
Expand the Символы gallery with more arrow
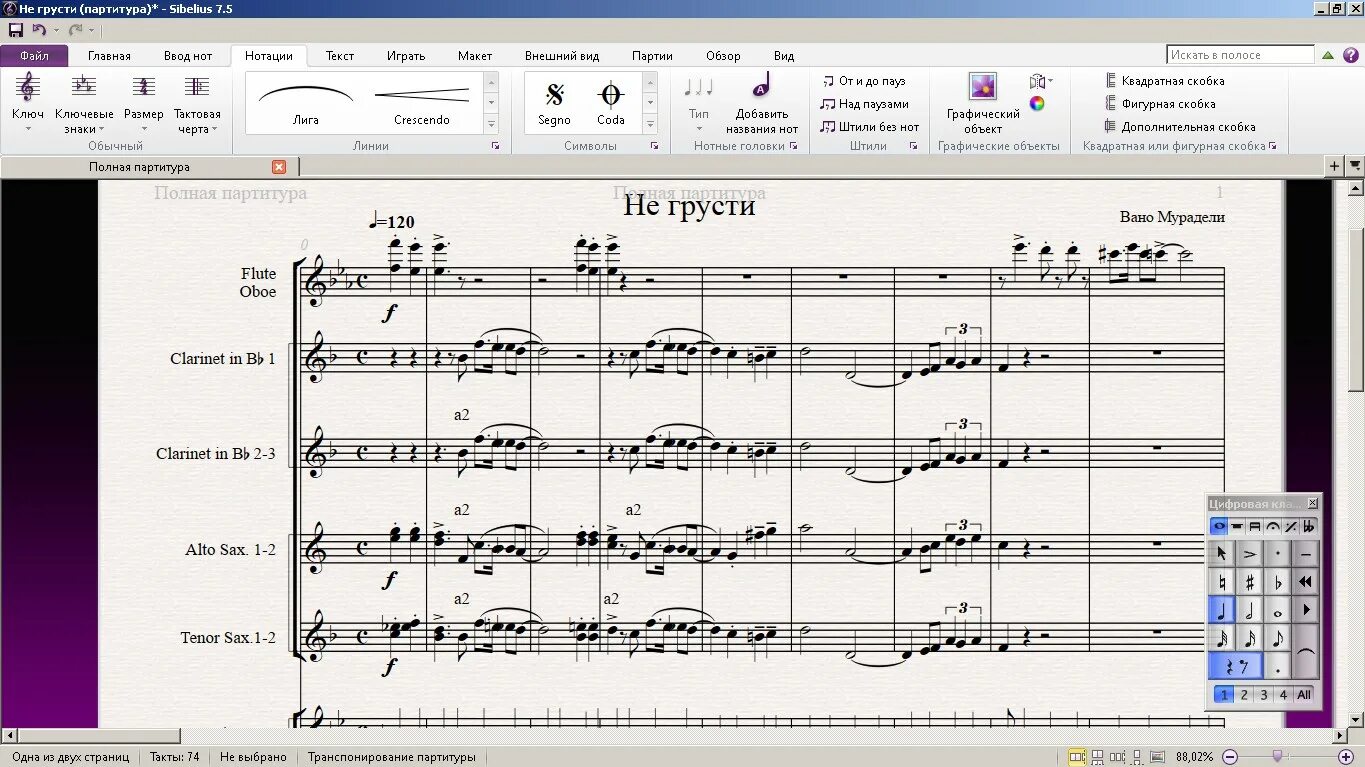pyautogui.click(x=650, y=125)
